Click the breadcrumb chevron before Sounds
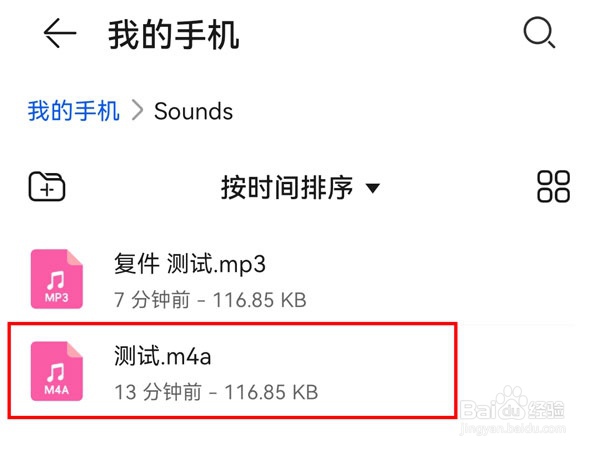Viewport: 600px width, 450px height. pyautogui.click(x=137, y=110)
